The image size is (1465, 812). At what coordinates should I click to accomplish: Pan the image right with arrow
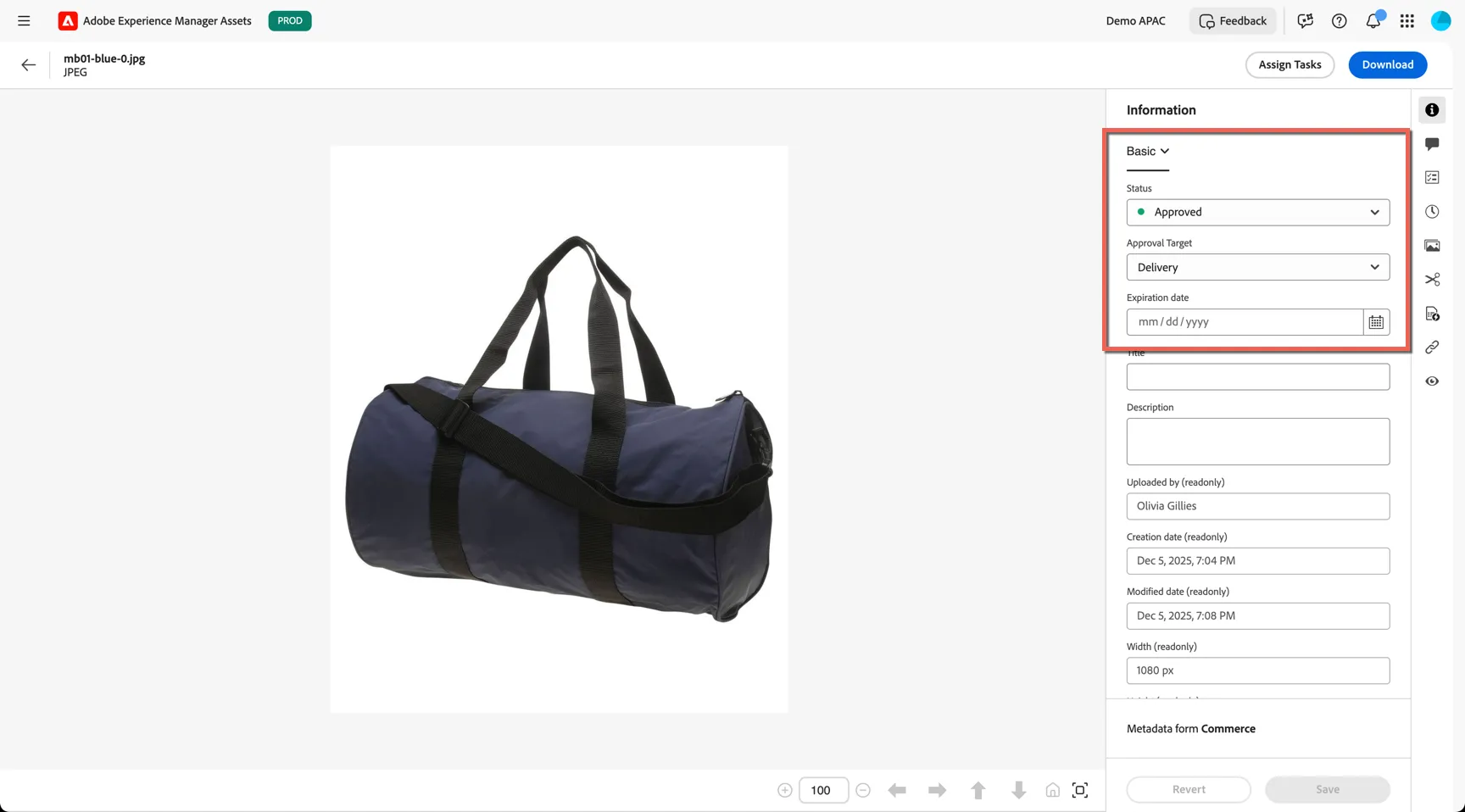(x=937, y=790)
